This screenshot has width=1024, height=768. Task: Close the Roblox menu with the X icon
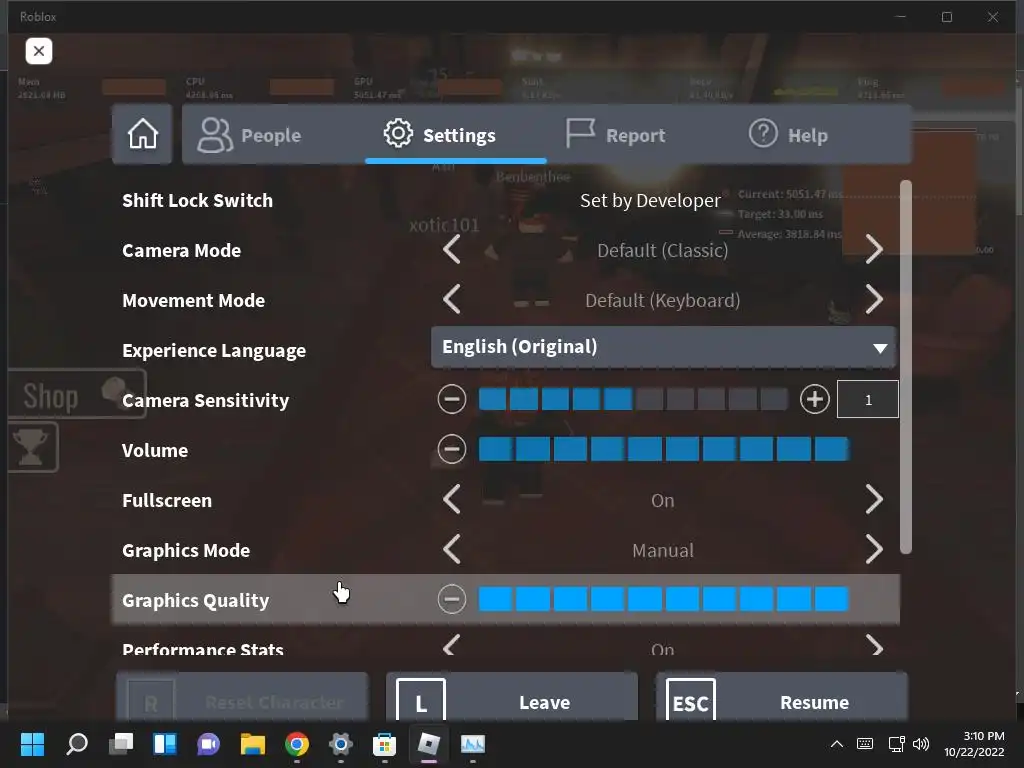click(39, 51)
